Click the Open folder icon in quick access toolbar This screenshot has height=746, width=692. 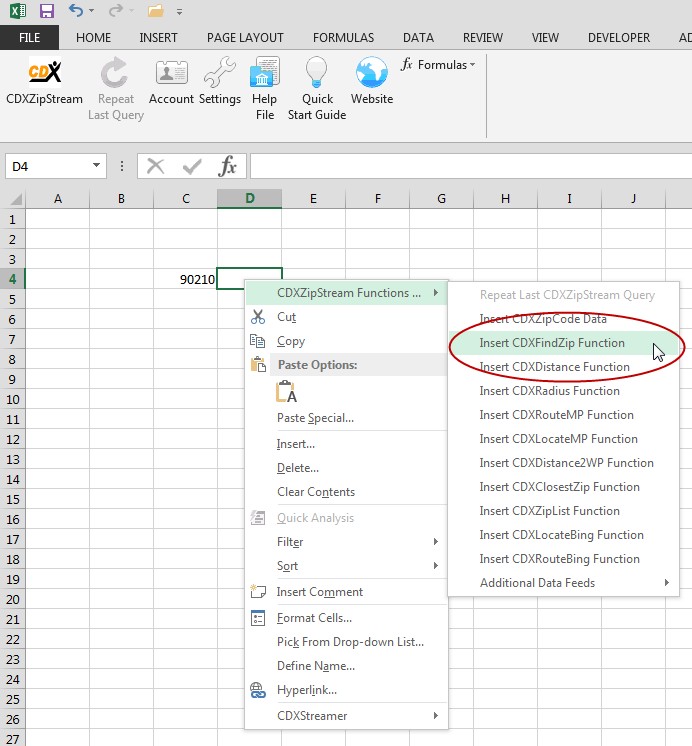coord(156,10)
